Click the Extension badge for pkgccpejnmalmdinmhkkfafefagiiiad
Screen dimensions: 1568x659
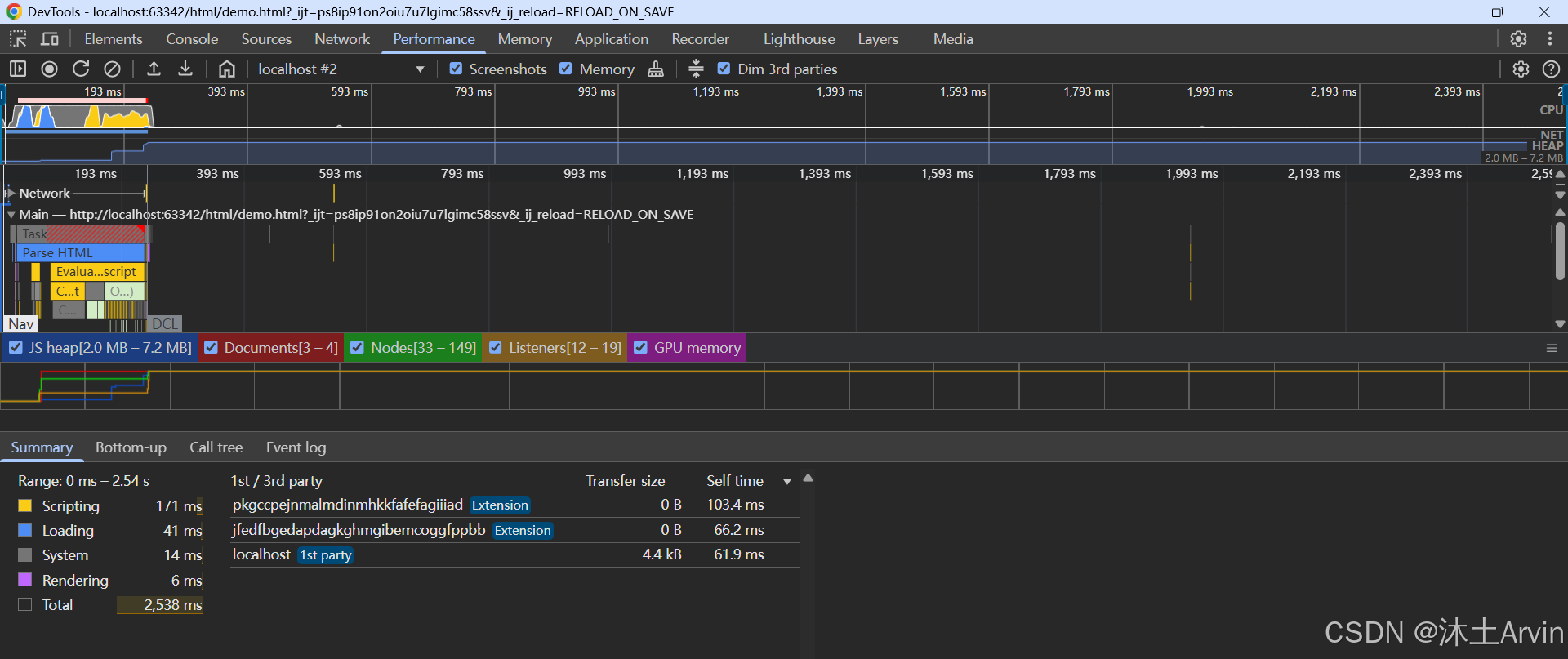pos(500,505)
